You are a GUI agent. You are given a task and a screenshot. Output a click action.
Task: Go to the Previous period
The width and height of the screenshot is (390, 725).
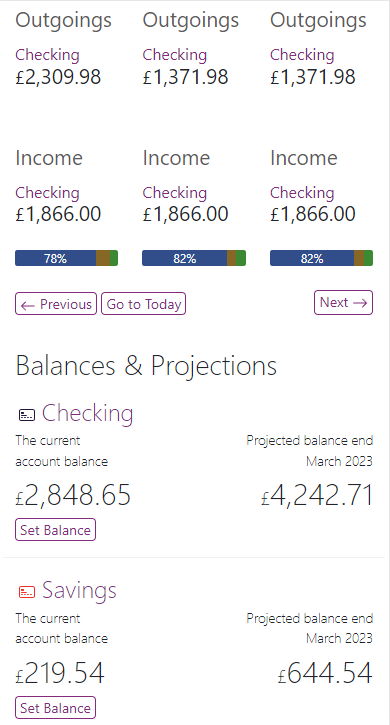click(56, 304)
